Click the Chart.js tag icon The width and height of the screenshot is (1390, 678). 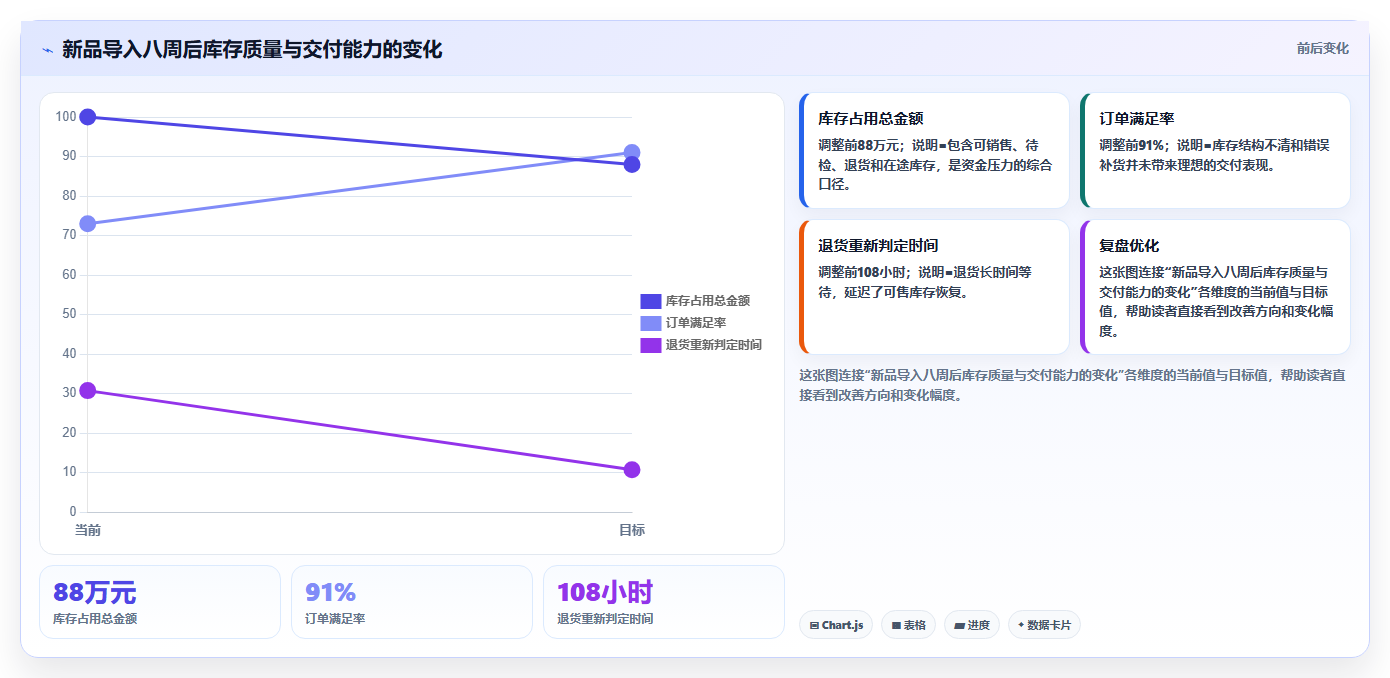814,626
